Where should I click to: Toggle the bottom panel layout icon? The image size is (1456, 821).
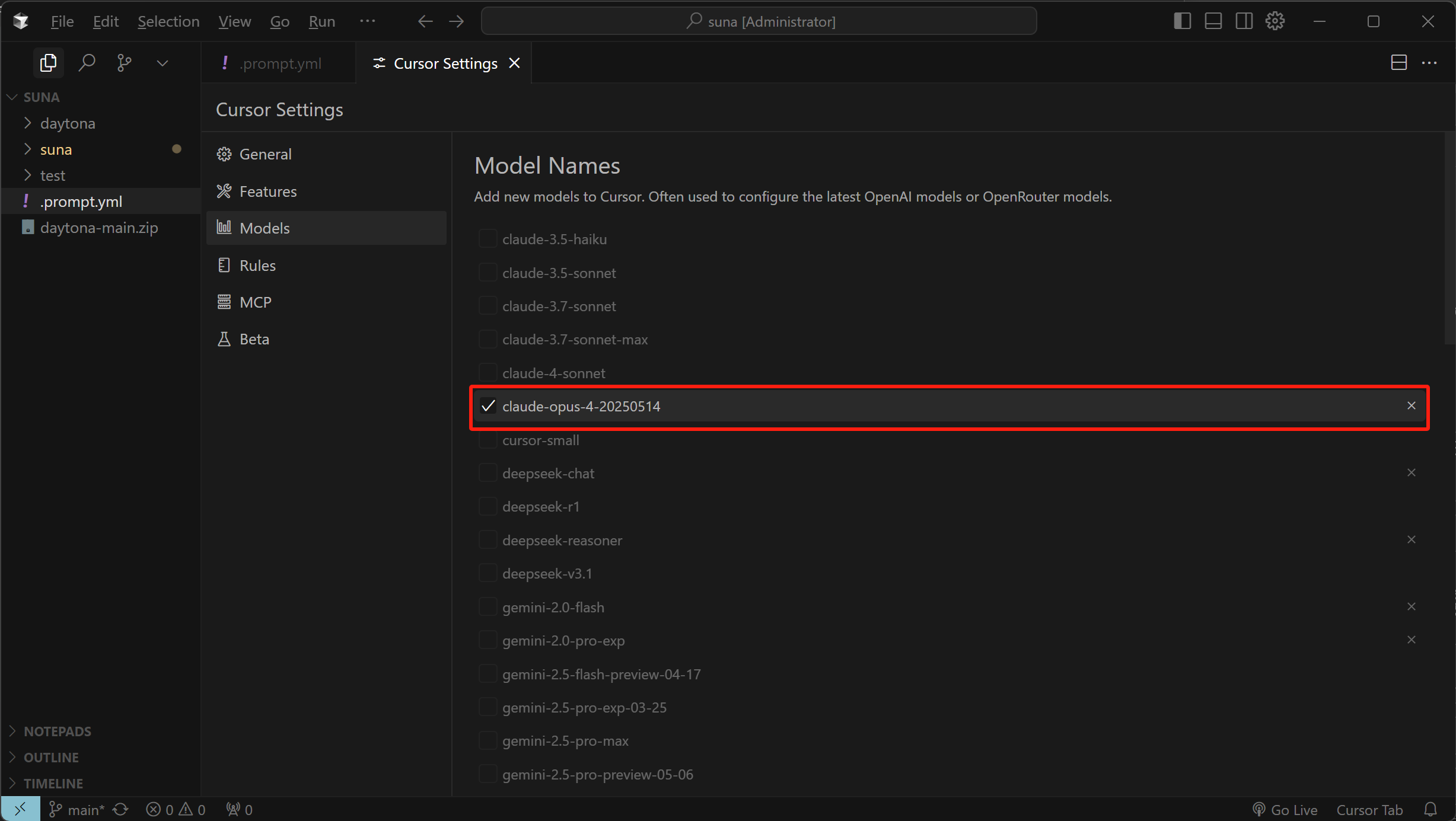pyautogui.click(x=1213, y=21)
